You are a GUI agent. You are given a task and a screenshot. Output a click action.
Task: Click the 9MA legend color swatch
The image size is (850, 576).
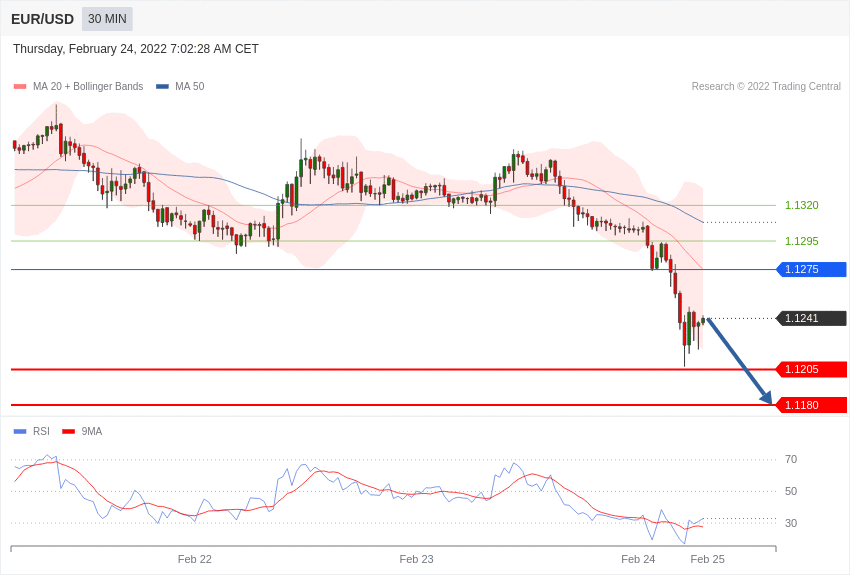click(68, 432)
